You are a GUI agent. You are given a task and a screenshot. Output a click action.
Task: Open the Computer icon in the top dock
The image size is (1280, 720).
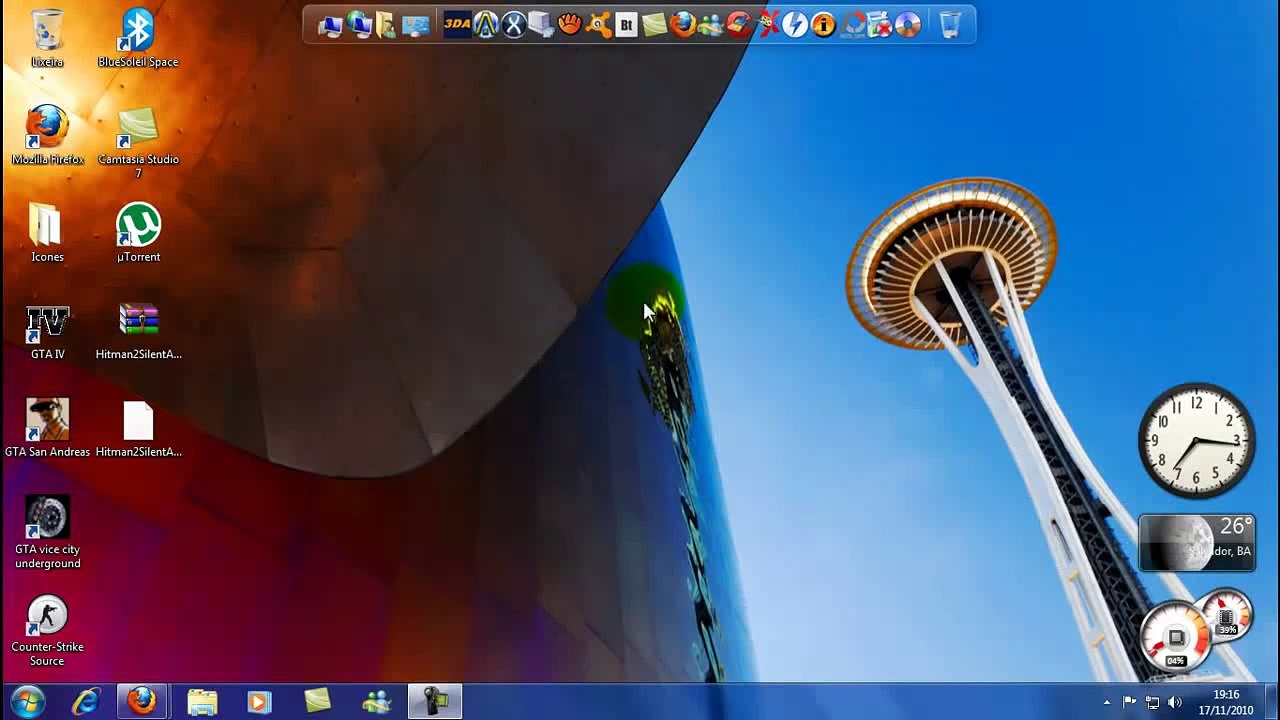(x=331, y=25)
